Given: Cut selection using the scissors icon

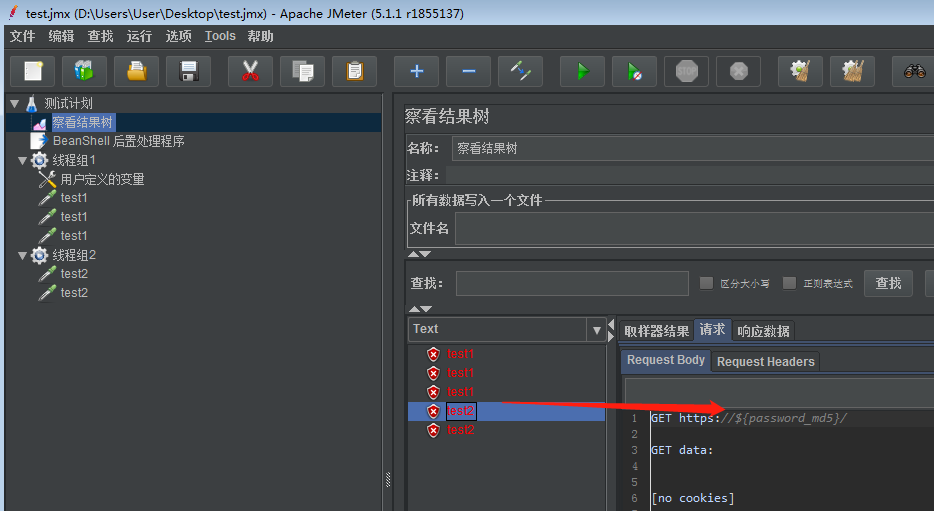Looking at the screenshot, I should click(x=250, y=71).
